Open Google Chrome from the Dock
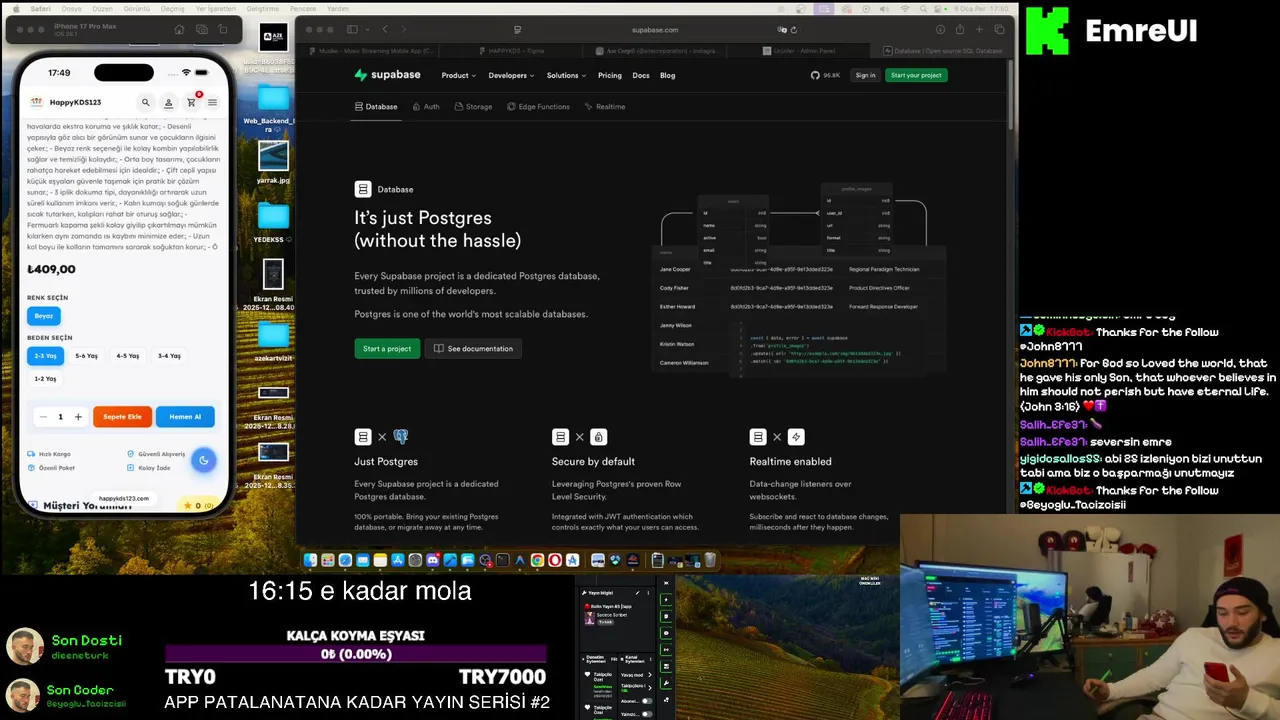Viewport: 1280px width, 720px height. point(537,560)
